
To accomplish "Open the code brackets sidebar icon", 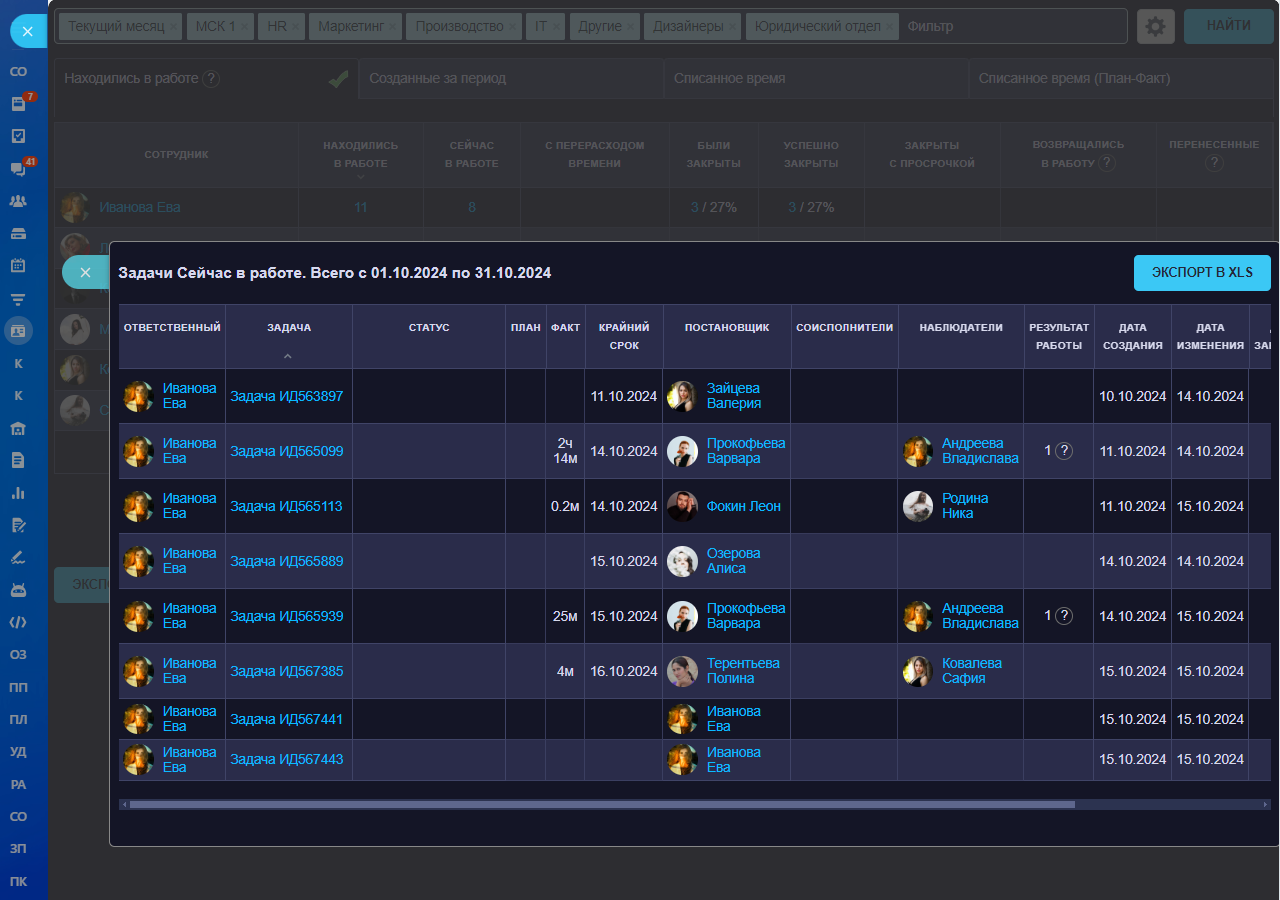I will (18, 622).
